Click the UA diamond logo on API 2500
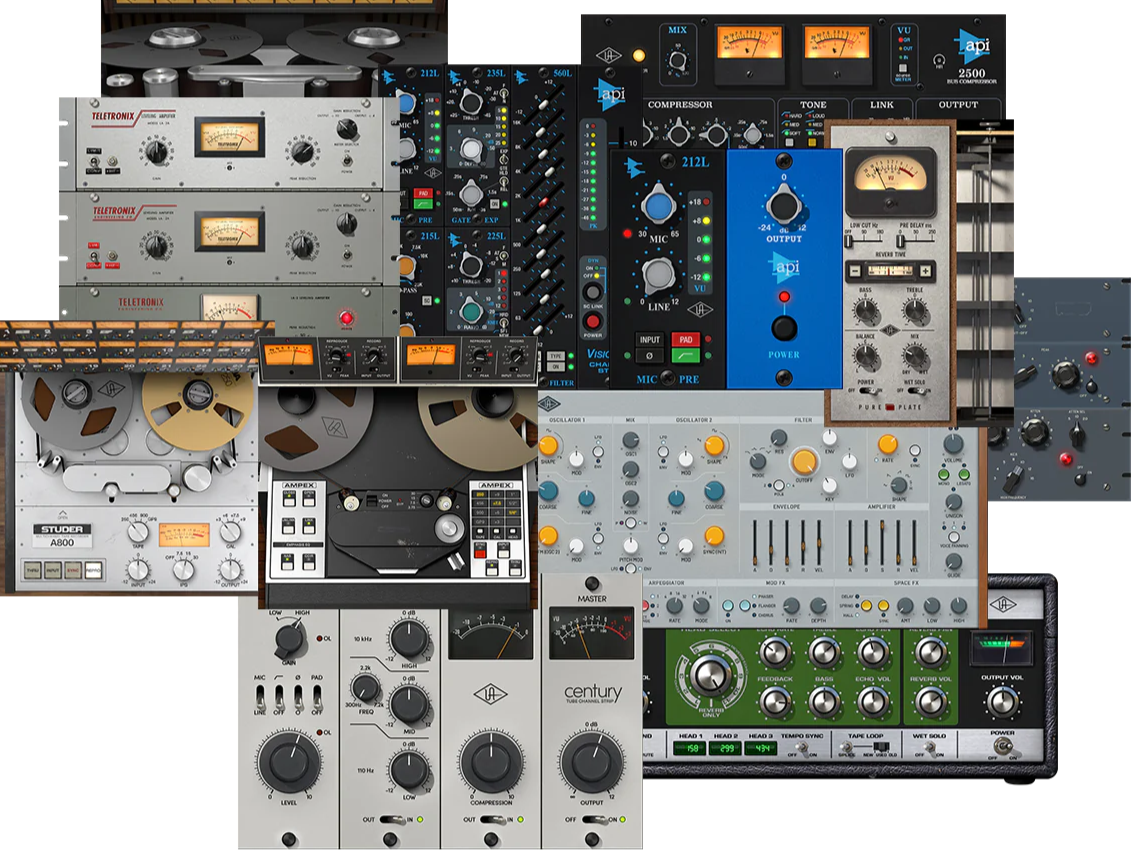The height and width of the screenshot is (850, 1131). (x=609, y=56)
